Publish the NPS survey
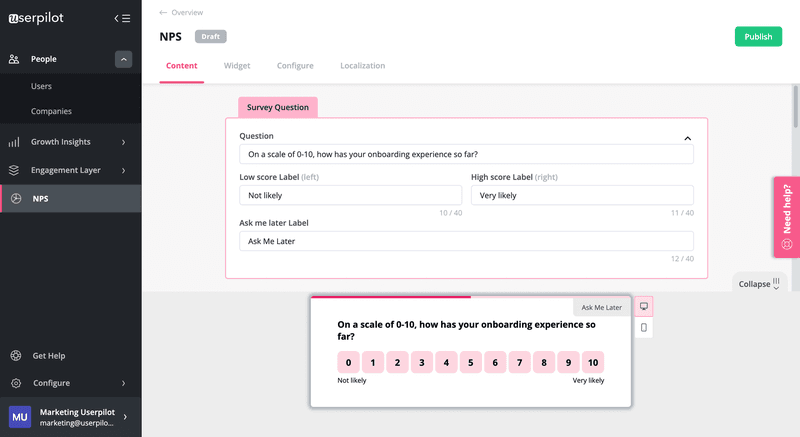The image size is (800, 437). [758, 37]
